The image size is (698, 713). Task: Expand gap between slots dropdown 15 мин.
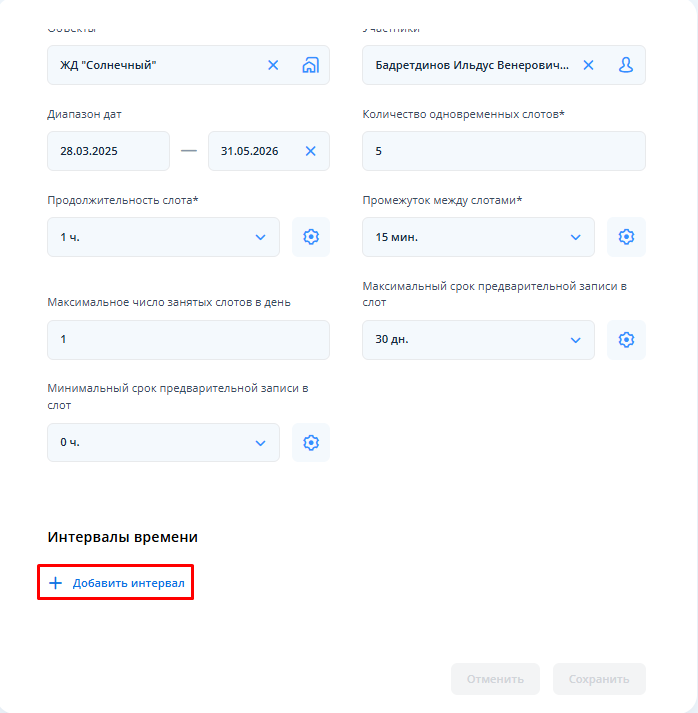478,237
